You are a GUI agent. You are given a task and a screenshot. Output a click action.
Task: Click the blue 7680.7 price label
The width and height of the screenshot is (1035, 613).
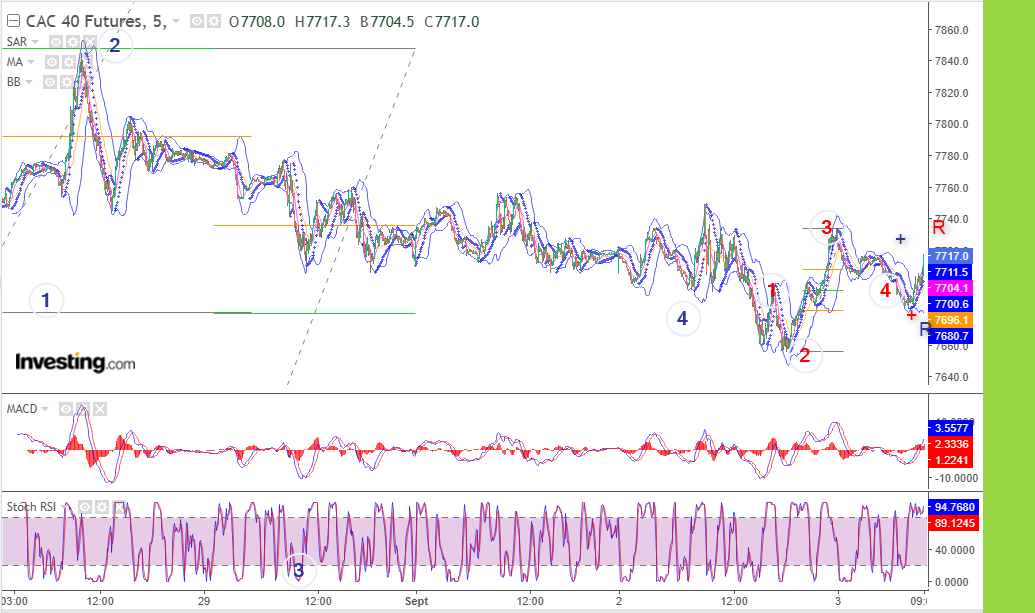coord(951,337)
